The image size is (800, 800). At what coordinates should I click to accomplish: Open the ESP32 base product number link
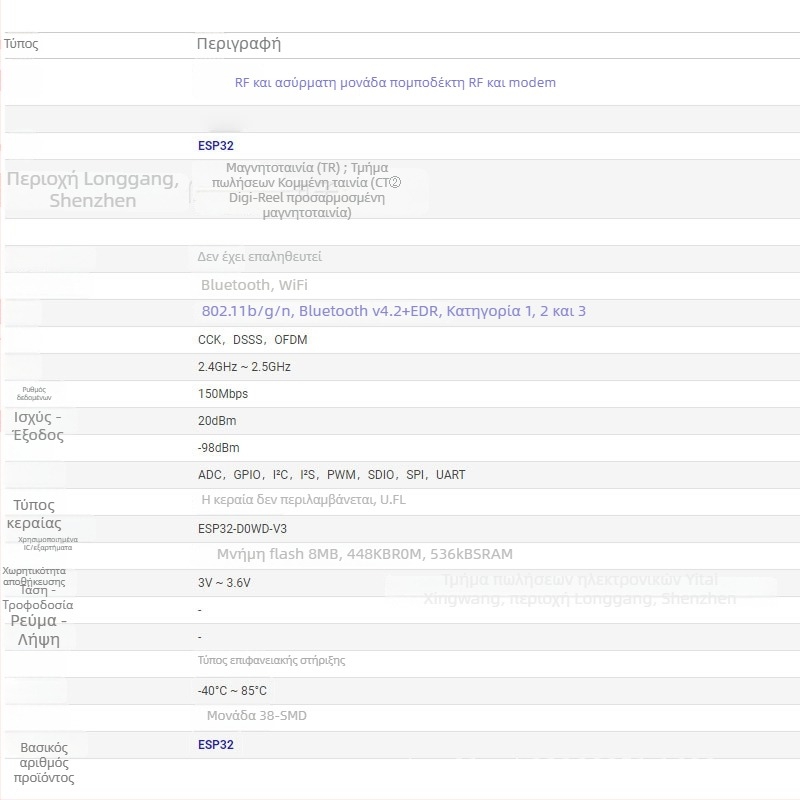coord(216,745)
